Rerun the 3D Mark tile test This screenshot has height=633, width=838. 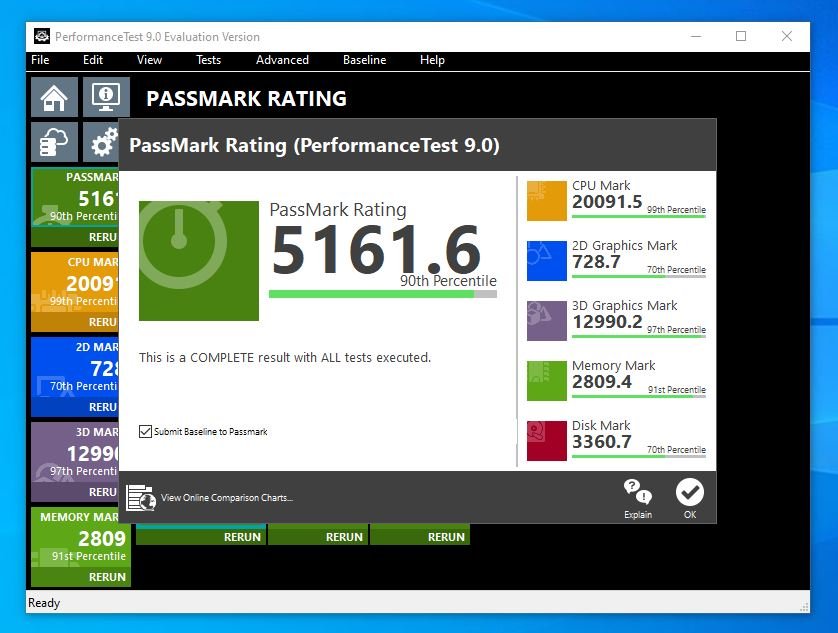pyautogui.click(x=75, y=492)
